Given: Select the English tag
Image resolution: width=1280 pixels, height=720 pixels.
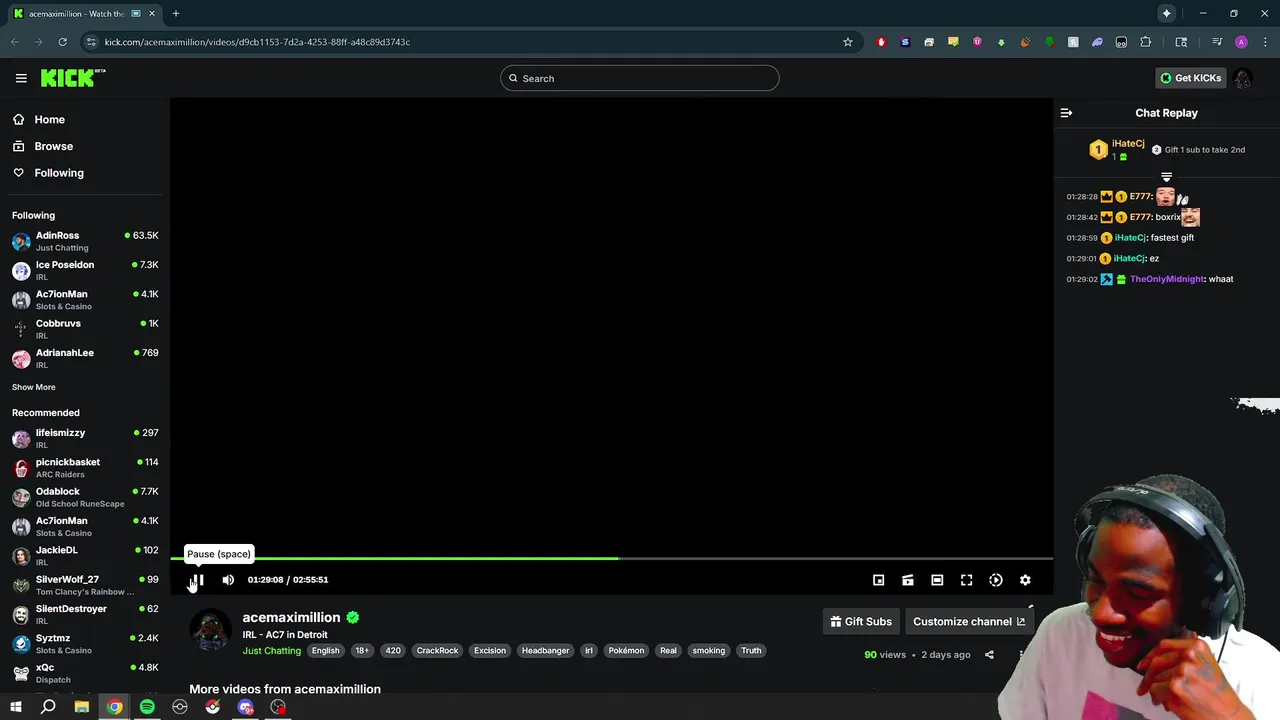Looking at the screenshot, I should coord(325,651).
